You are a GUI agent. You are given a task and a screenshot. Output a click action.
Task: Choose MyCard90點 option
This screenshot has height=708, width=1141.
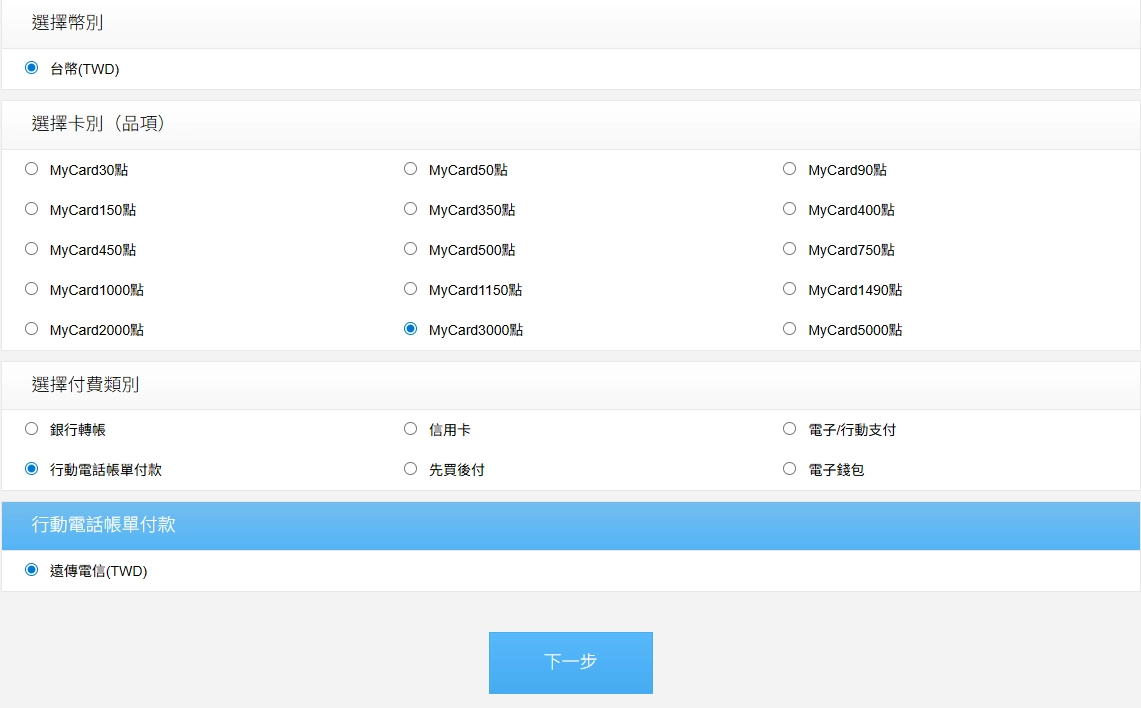(x=790, y=169)
